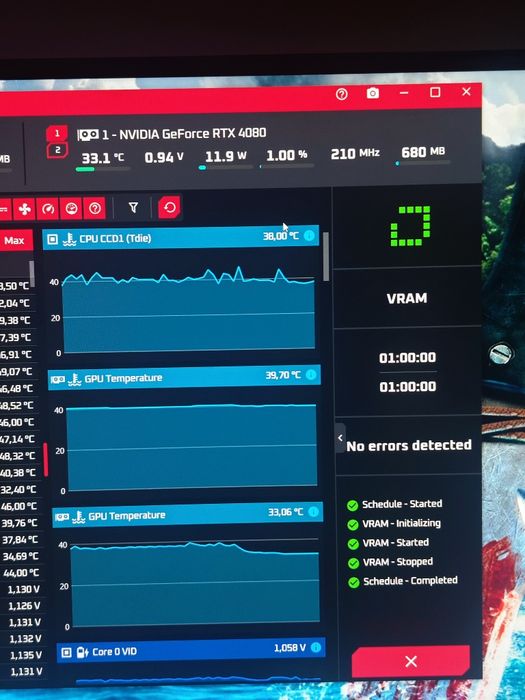Click the GPU voltage 0.94 V readout

[x=164, y=157]
